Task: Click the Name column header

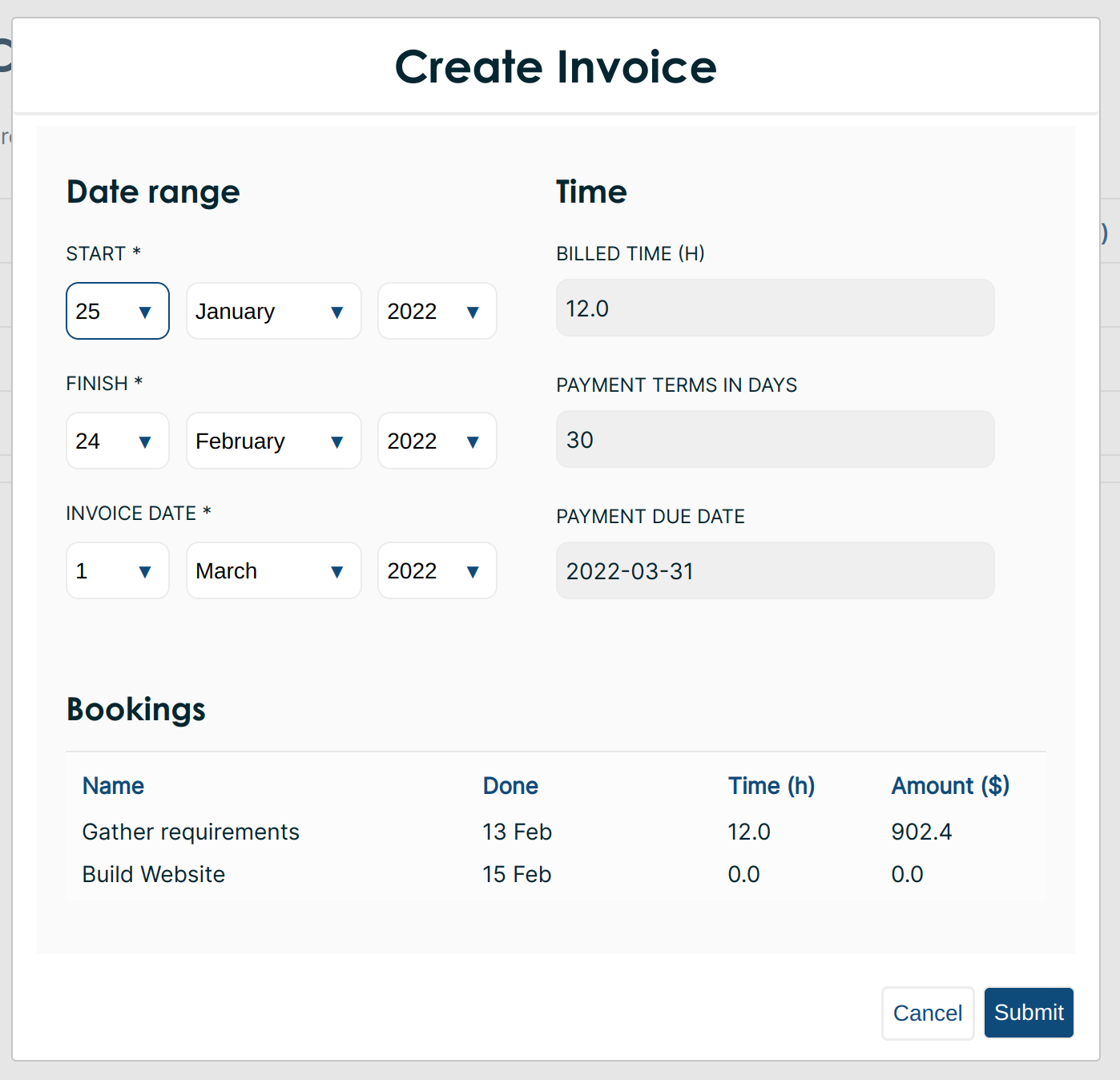Action: pos(113,786)
